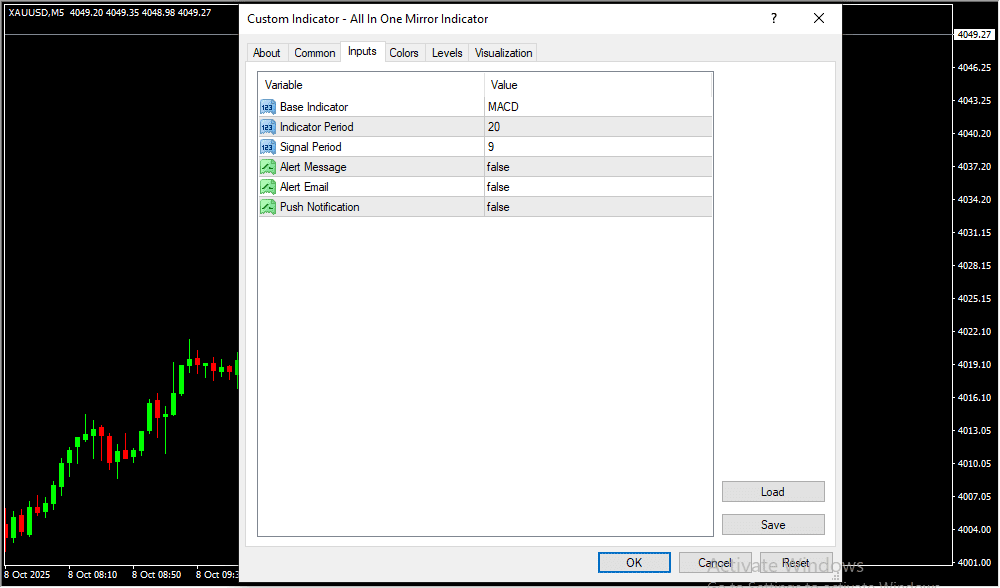
Task: Click the question mark help icon
Action: point(773,19)
